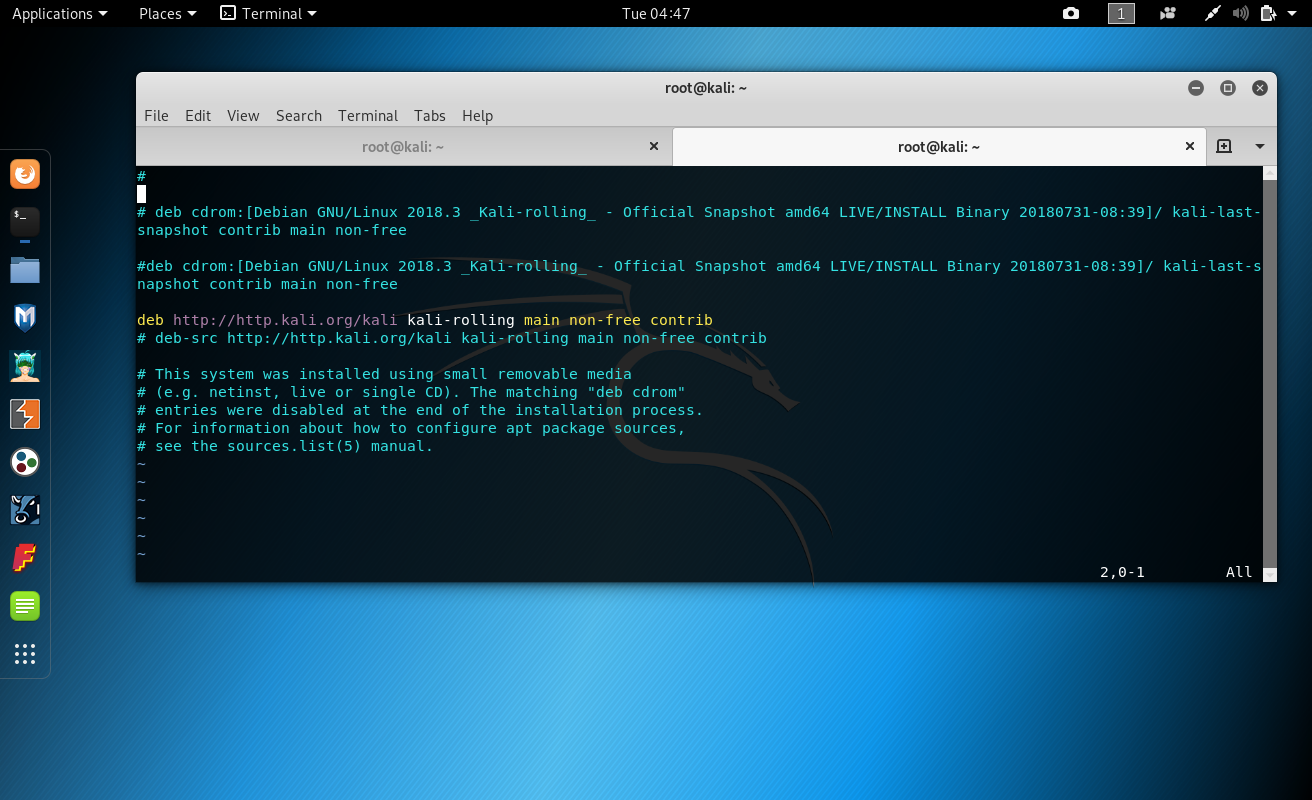This screenshot has height=800, width=1312.
Task: Open the Applications menu
Action: [x=59, y=13]
